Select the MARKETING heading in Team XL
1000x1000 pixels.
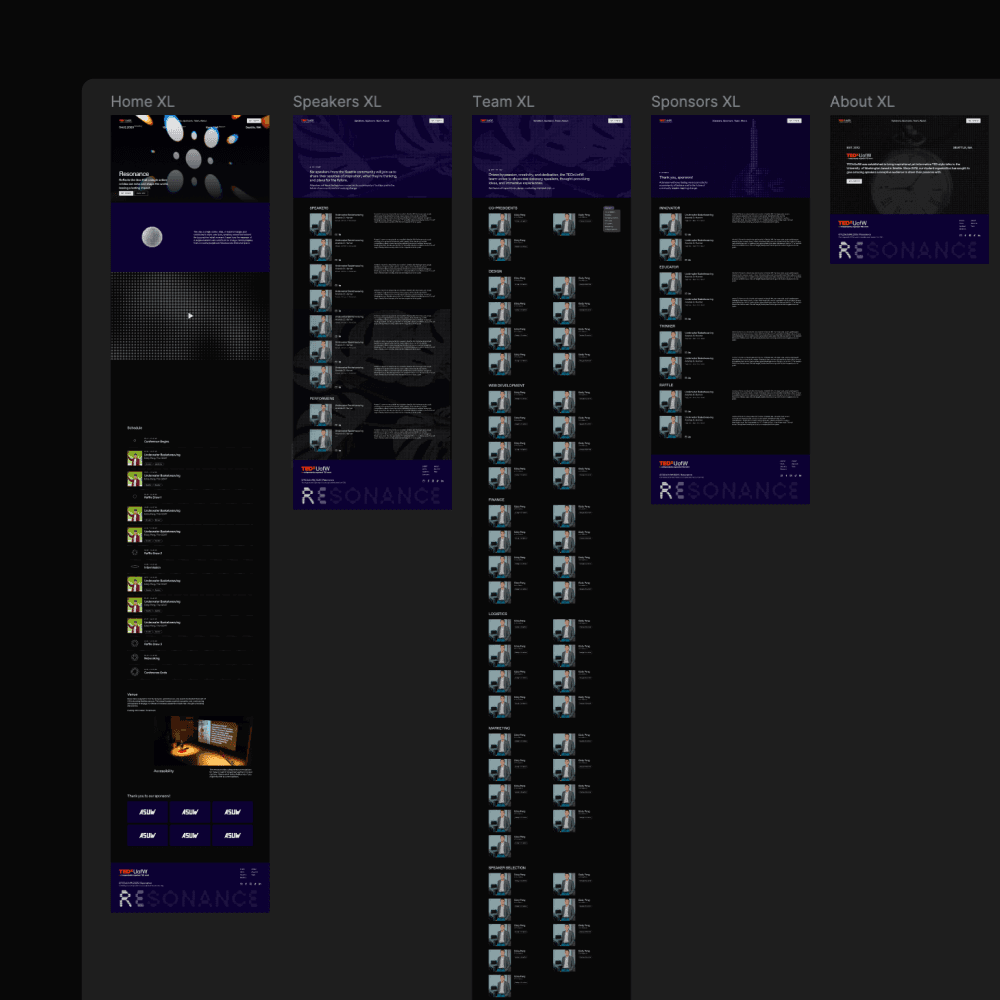pos(499,728)
